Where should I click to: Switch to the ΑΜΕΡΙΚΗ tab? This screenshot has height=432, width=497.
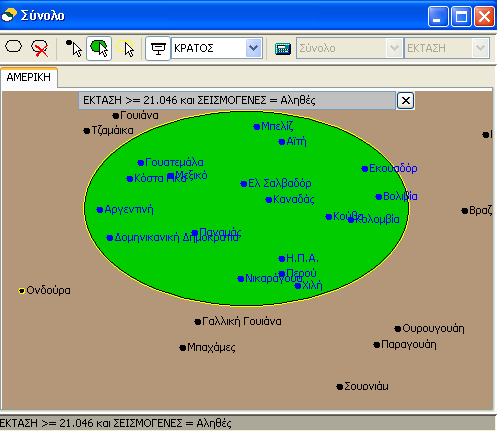29,77
